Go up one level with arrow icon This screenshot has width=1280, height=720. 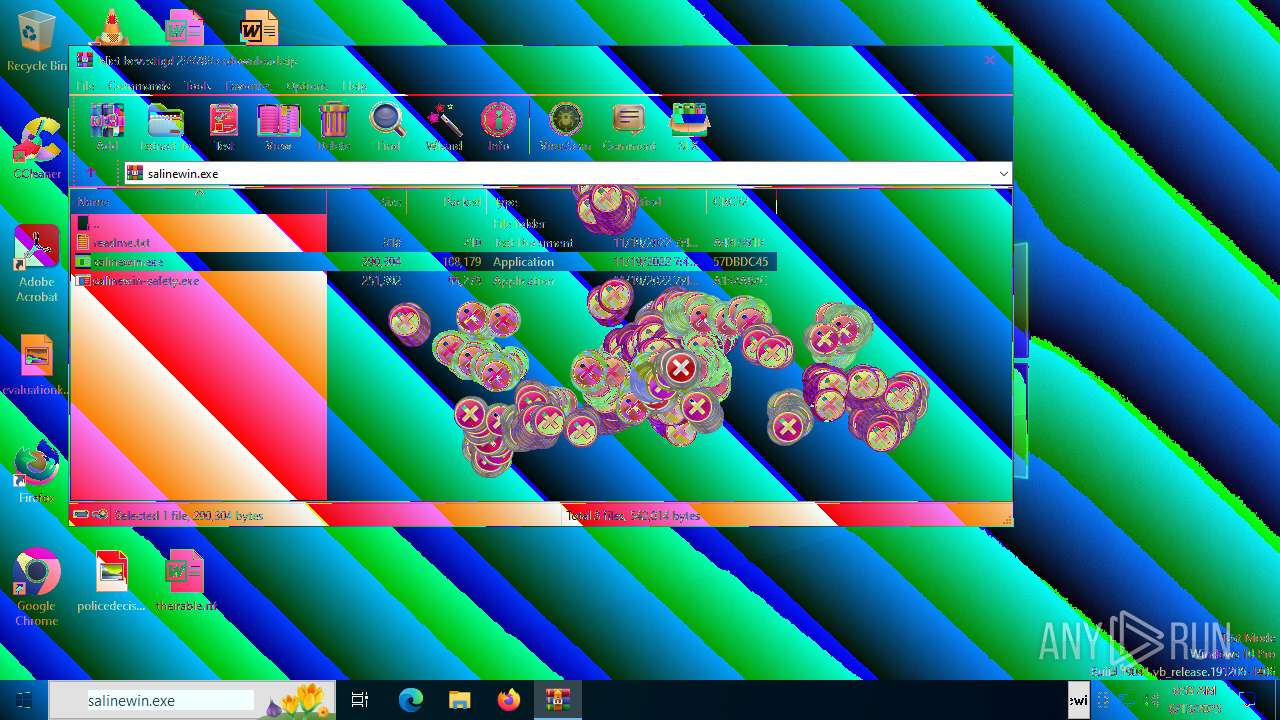pos(91,173)
